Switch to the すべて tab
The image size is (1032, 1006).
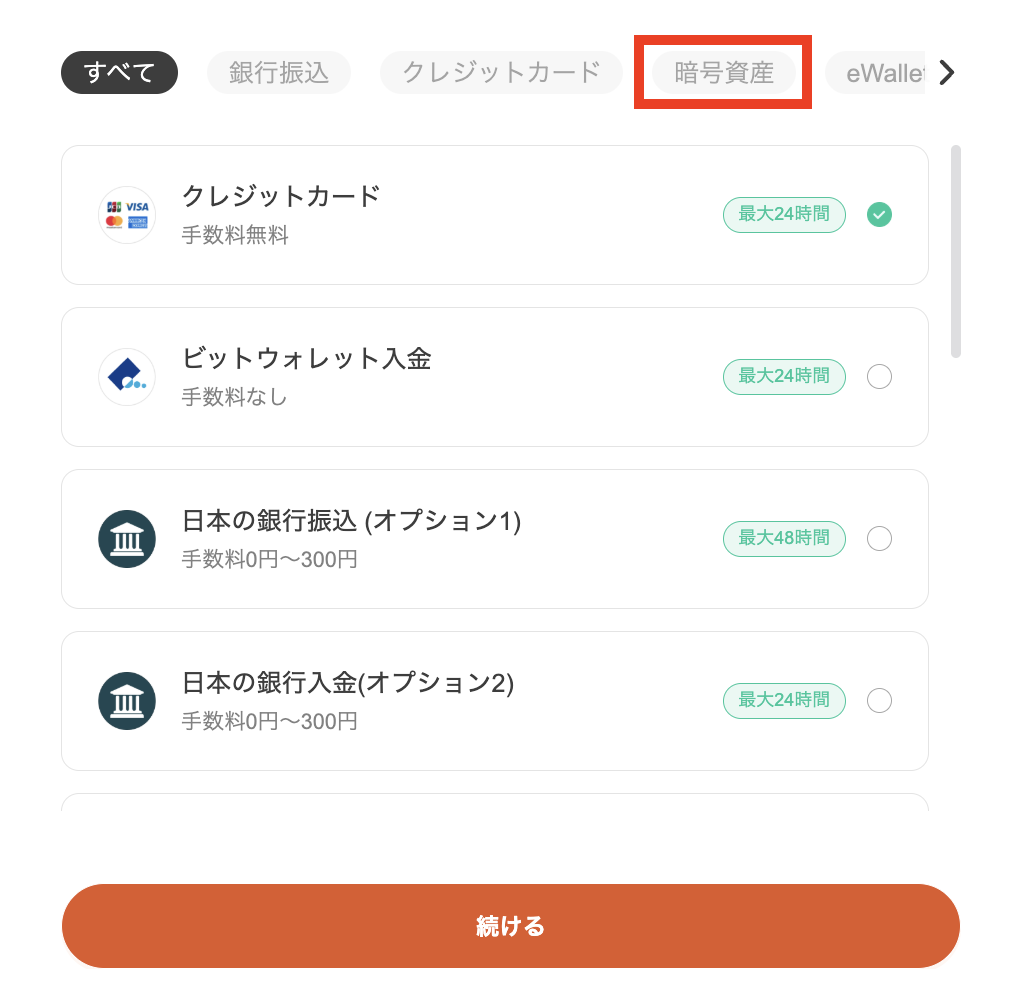[x=119, y=72]
